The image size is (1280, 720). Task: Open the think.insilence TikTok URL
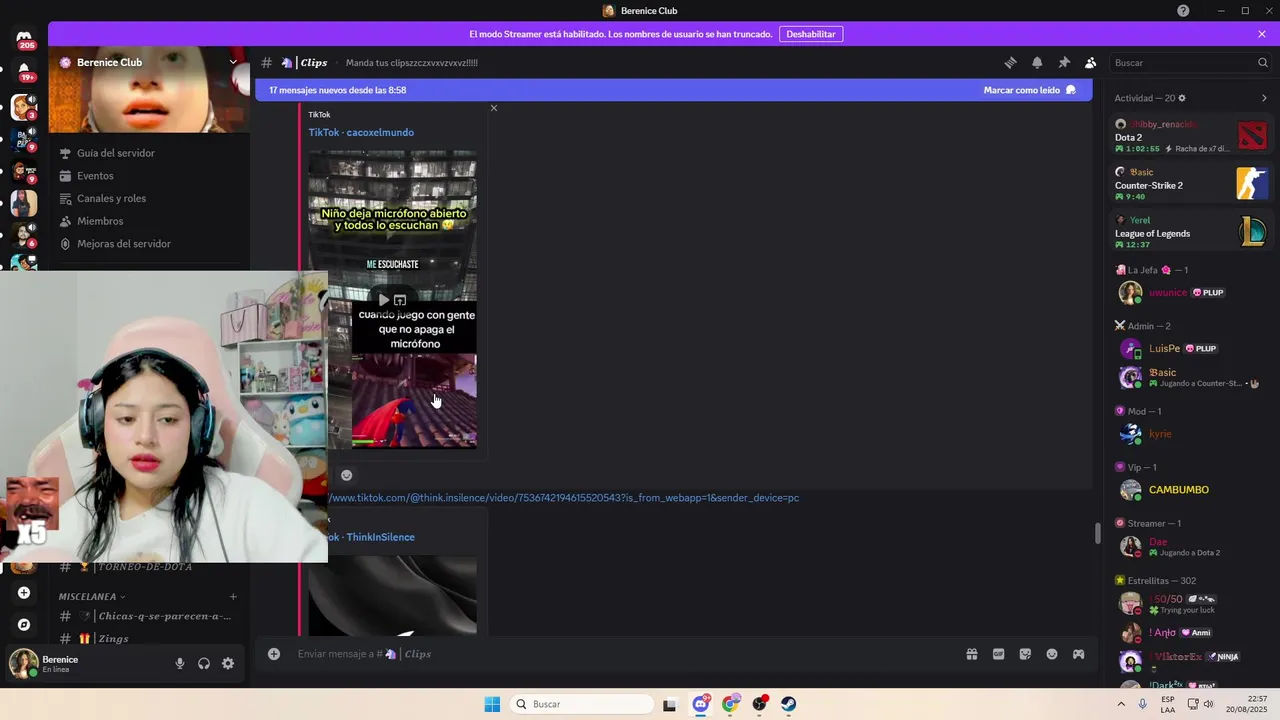564,498
